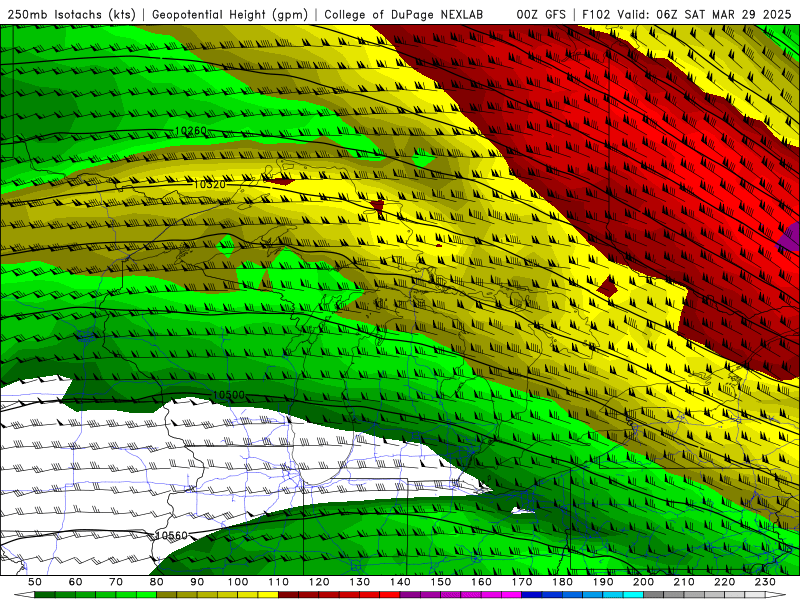Click the 120 value on the legend scale
The width and height of the screenshot is (800, 600).
(319, 582)
